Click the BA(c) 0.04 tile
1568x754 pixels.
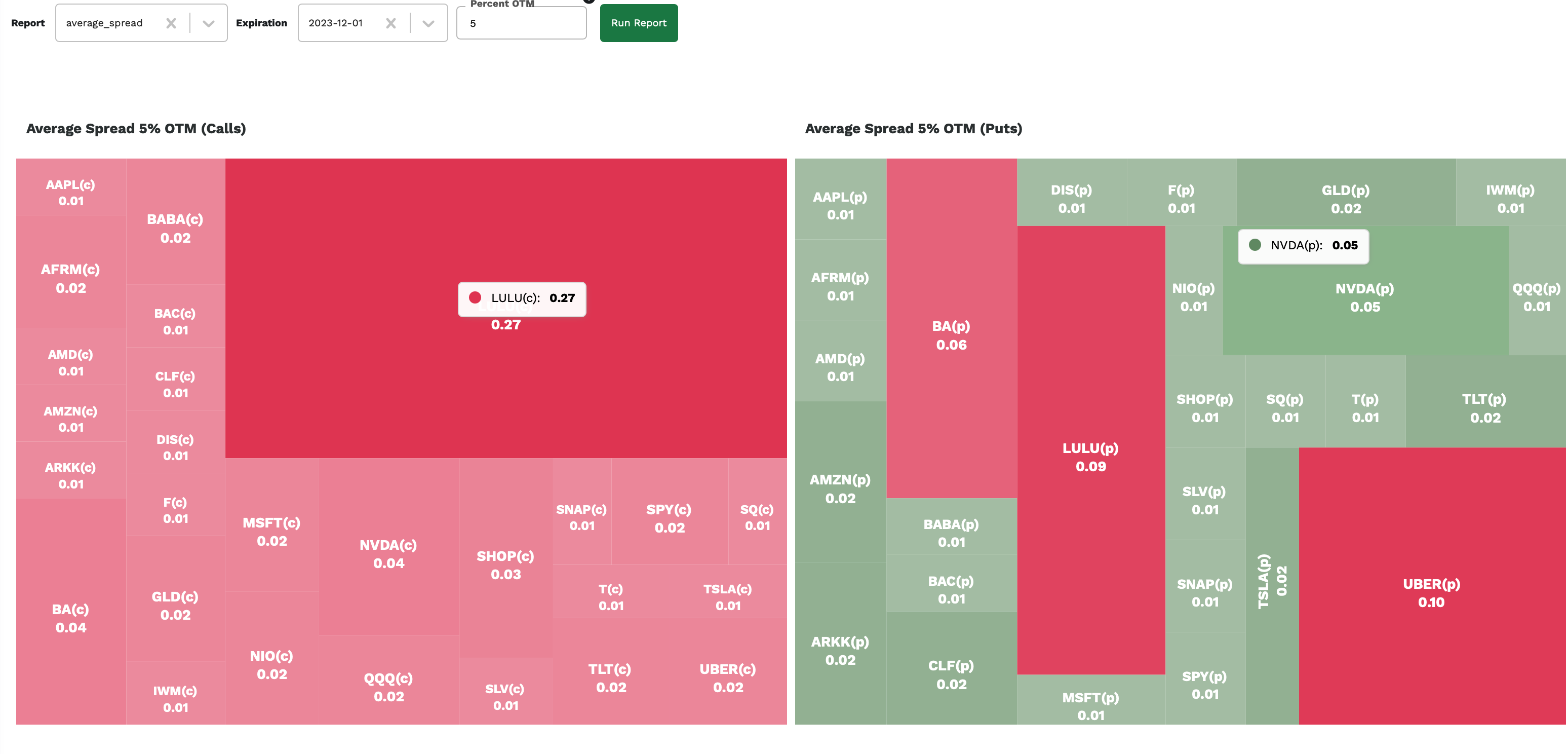pos(70,617)
